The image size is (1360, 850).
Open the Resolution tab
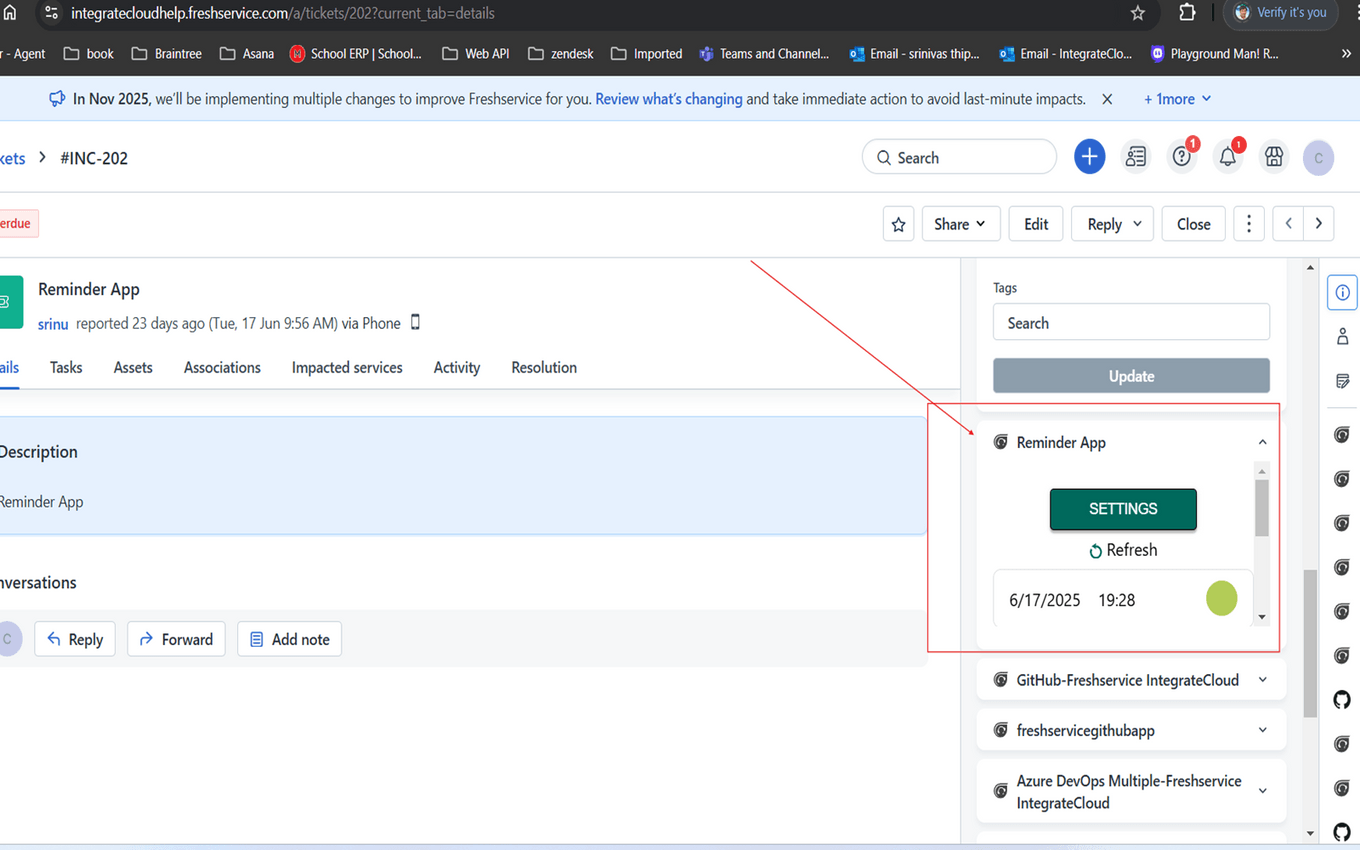pyautogui.click(x=544, y=367)
